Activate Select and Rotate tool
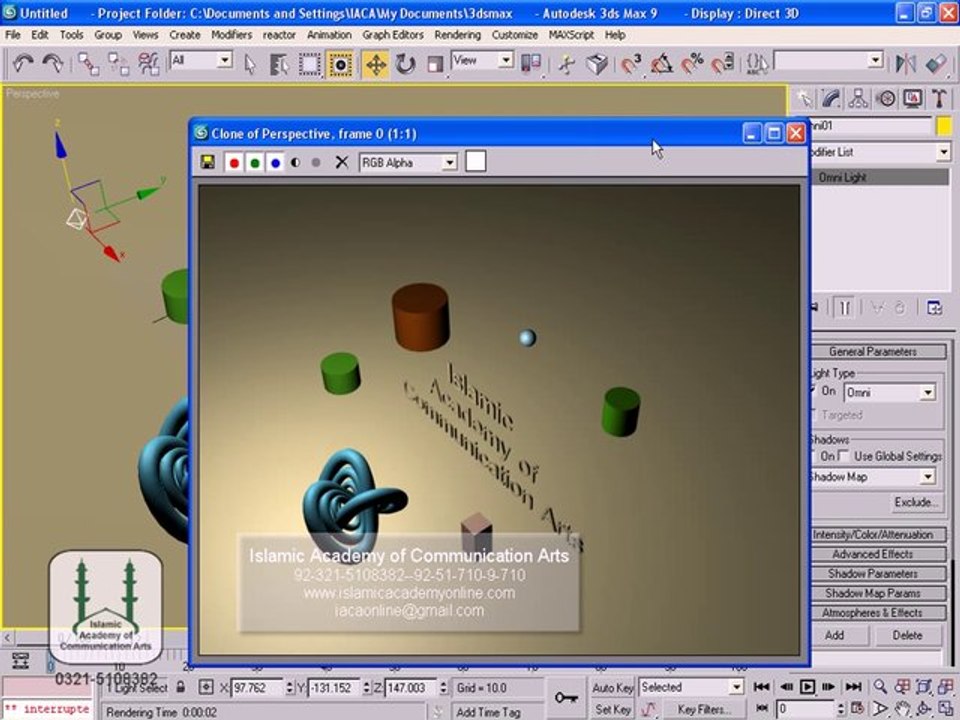Image resolution: width=960 pixels, height=720 pixels. pos(405,64)
